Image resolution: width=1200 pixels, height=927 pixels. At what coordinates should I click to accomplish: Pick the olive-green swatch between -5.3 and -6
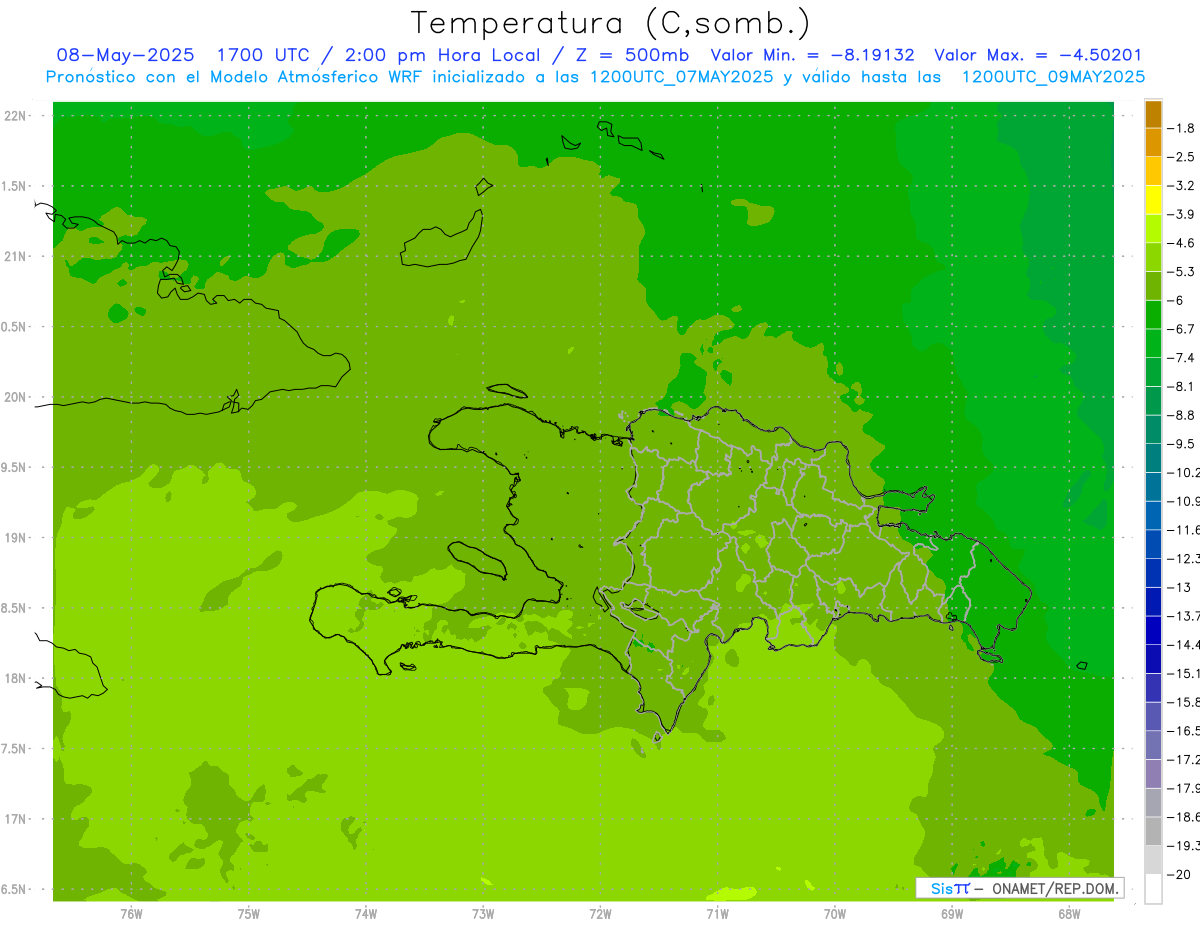1153,286
